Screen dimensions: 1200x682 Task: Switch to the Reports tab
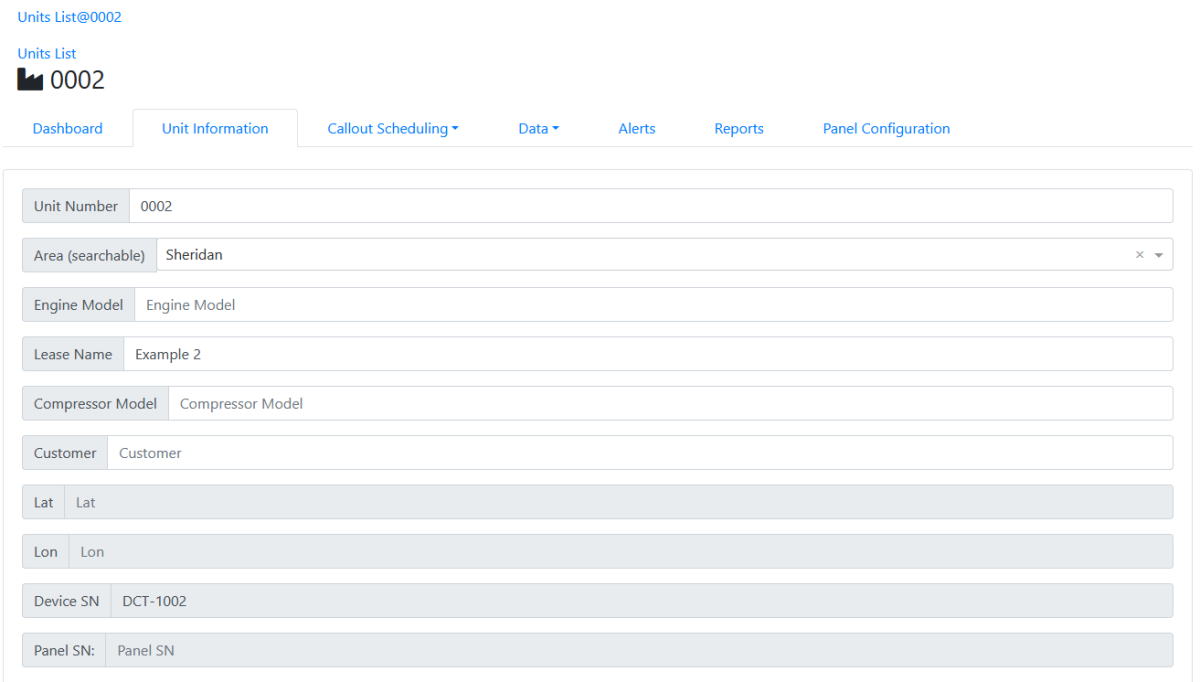tap(739, 128)
